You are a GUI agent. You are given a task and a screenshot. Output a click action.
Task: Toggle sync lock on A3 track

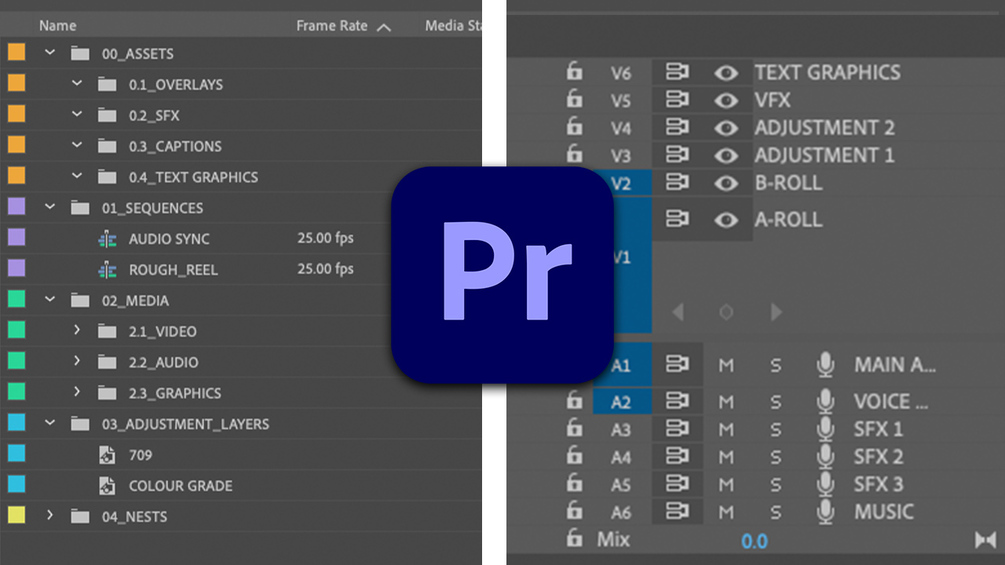tap(677, 429)
